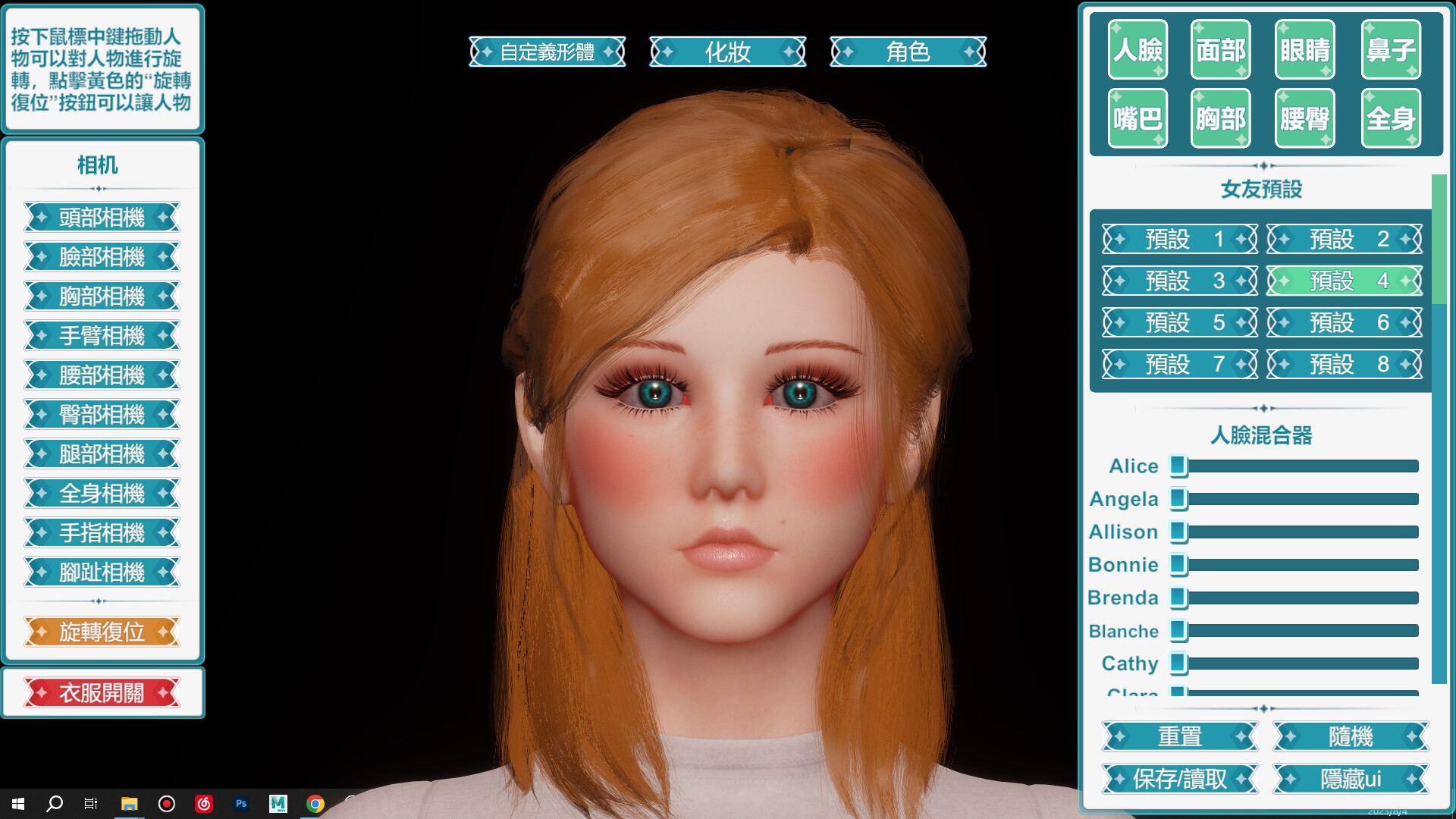Open the 胸部 chest customization panel
Image resolution: width=1456 pixels, height=819 pixels.
(x=1220, y=118)
